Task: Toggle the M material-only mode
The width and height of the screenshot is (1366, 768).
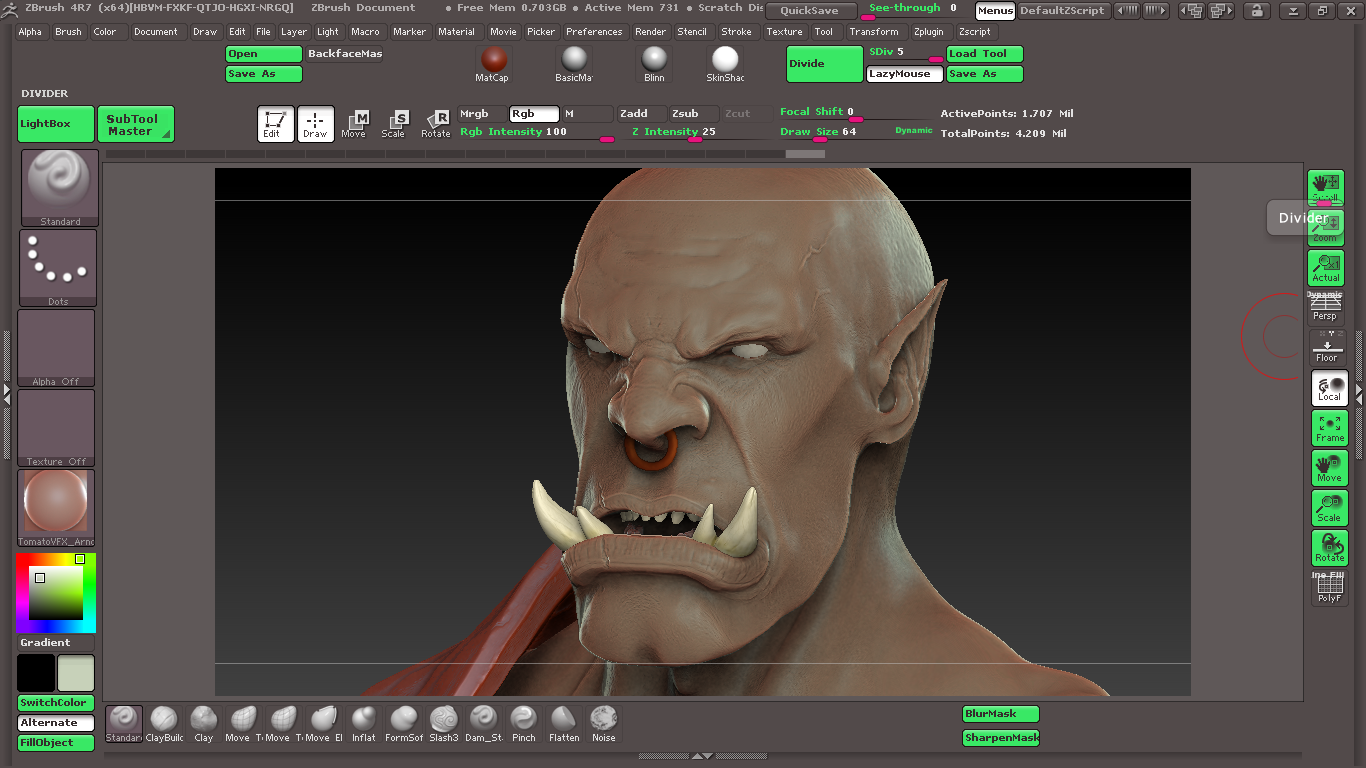Action: [587, 114]
